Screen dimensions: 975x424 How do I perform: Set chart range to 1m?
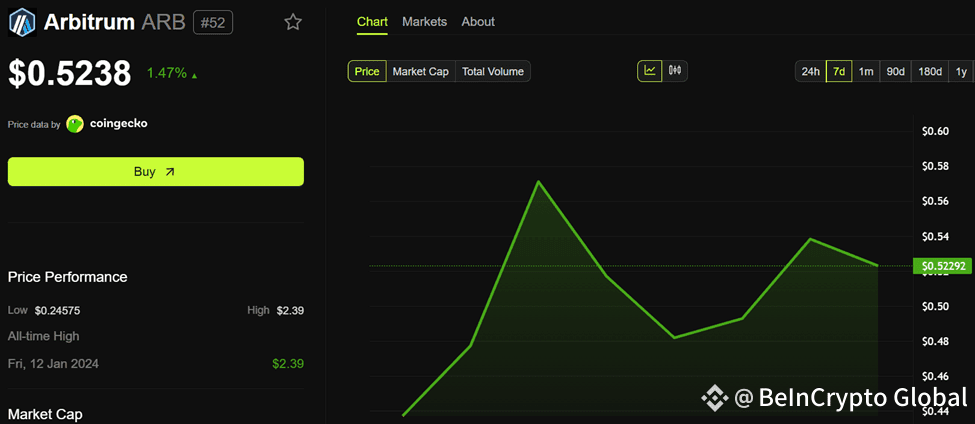[x=866, y=71]
